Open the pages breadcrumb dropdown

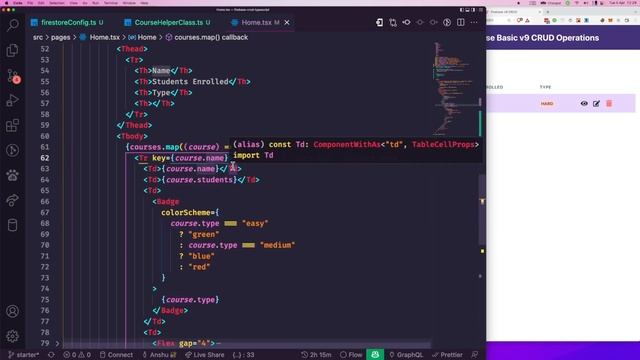click(x=60, y=37)
